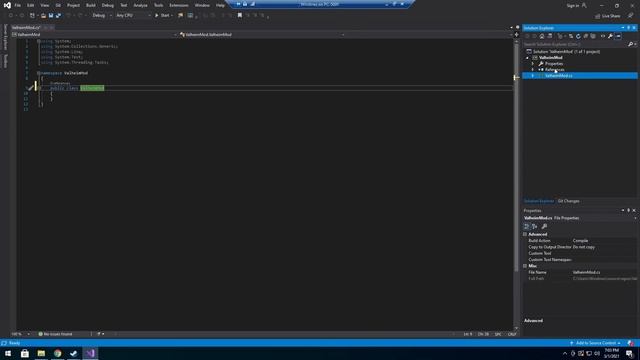Focus the Search Solution Explorer field
Screen dimensions: 640x360
pyautogui.click(x=576, y=44)
